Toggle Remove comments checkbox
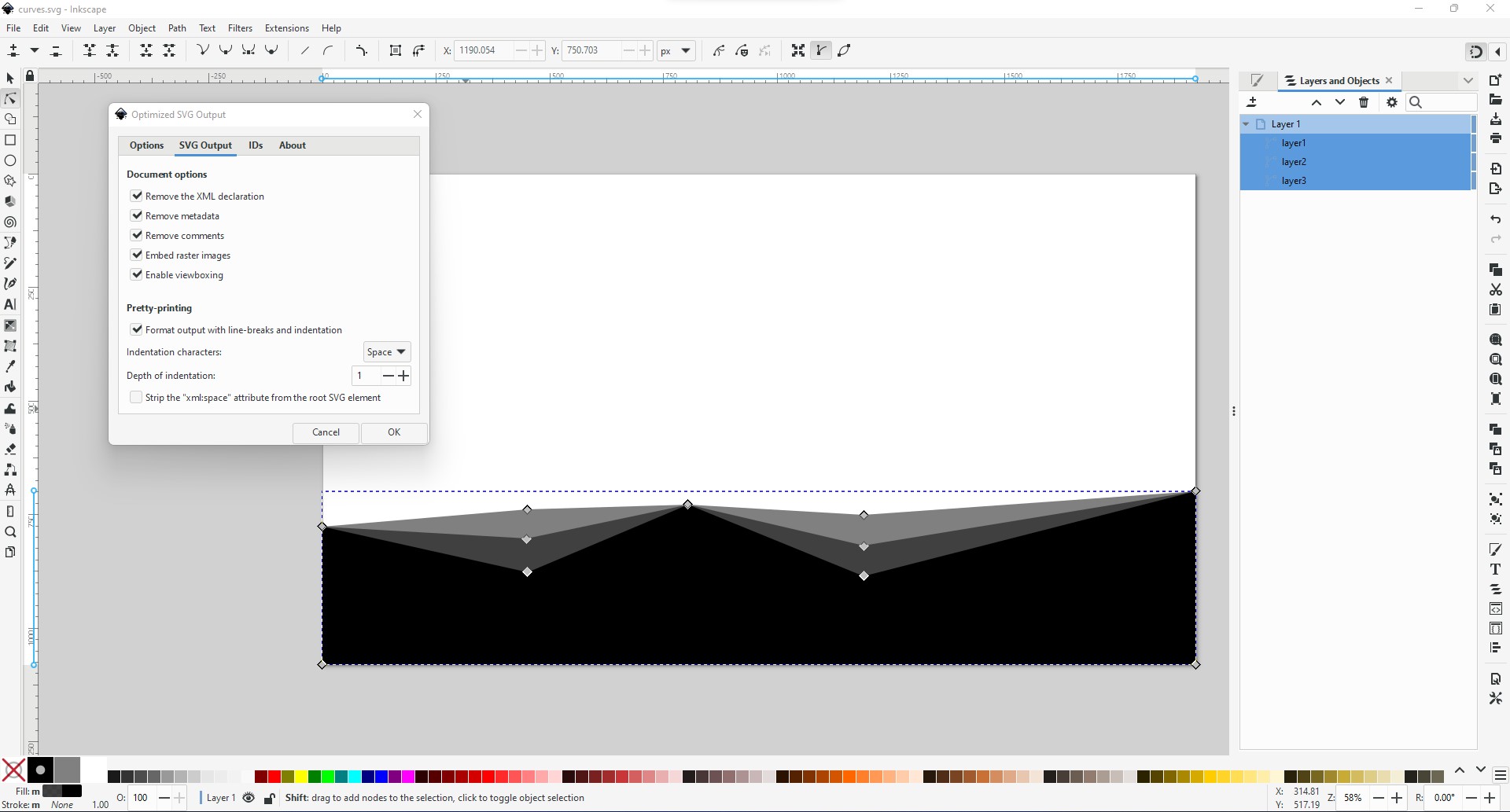1510x812 pixels. coord(137,235)
